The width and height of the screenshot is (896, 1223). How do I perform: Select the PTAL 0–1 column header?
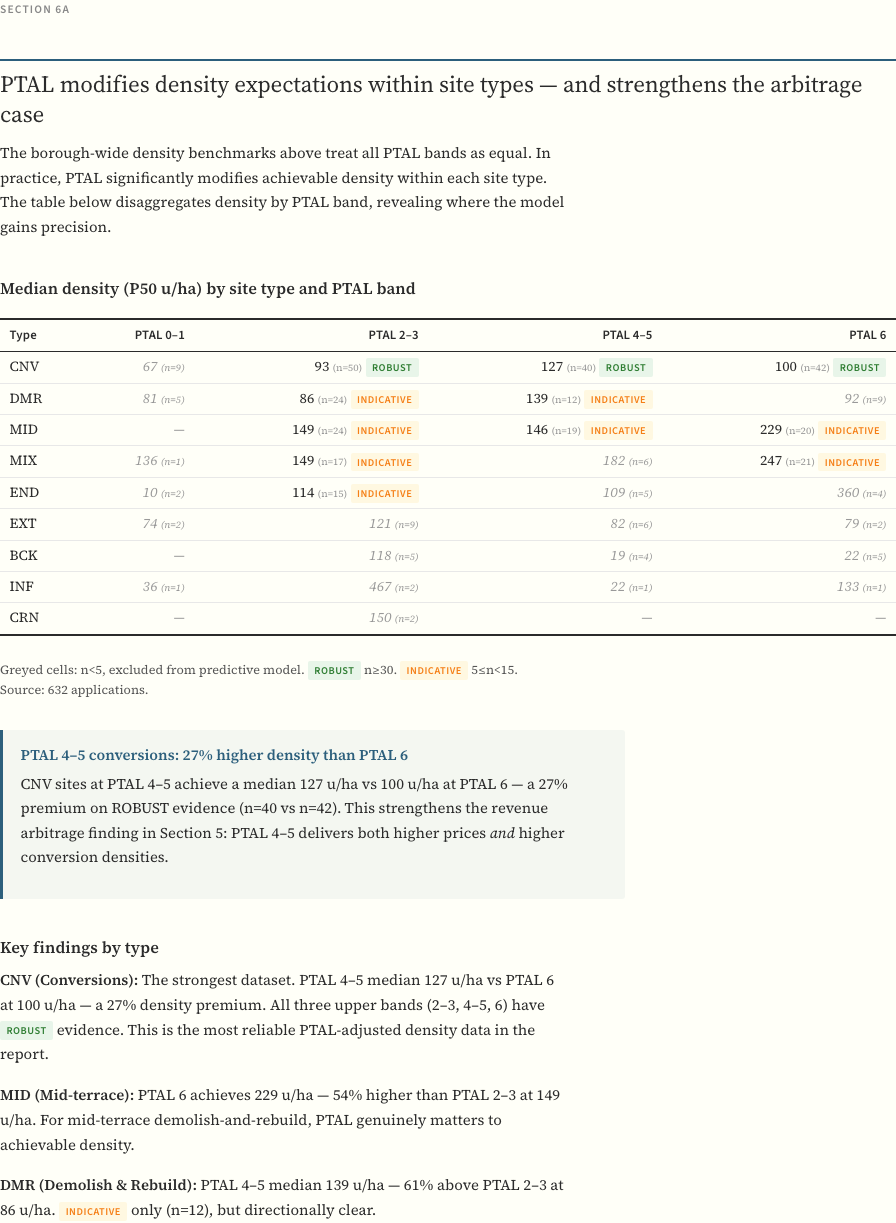(x=160, y=335)
